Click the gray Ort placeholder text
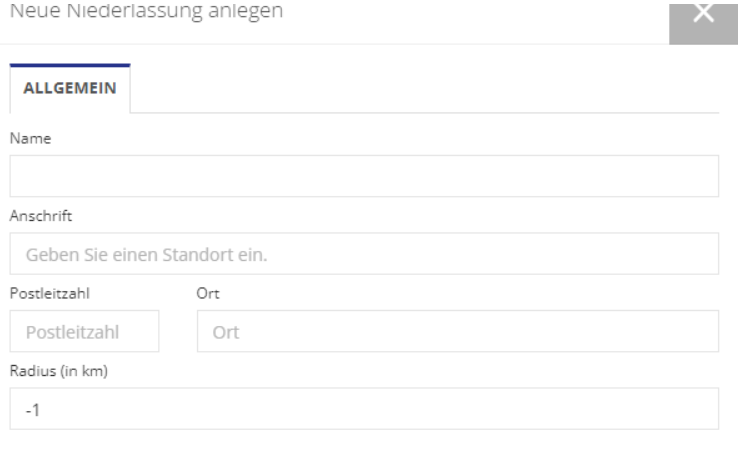Screen dimensions: 746x458 click(226, 332)
